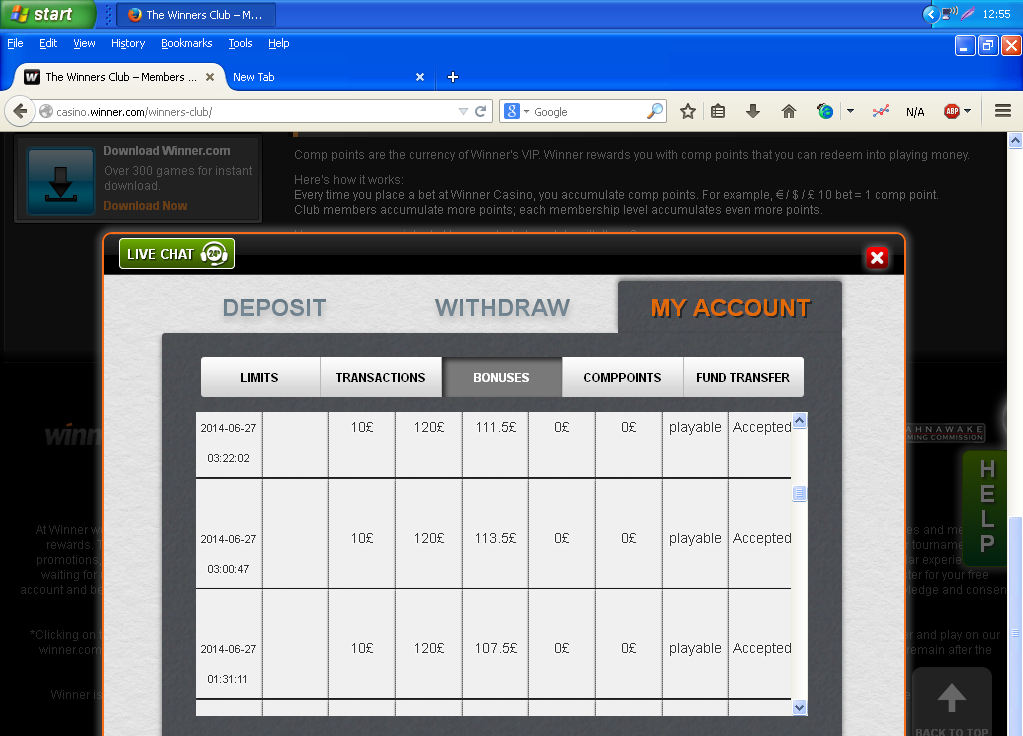This screenshot has height=736, width=1023.
Task: Open the search engine selector dropdown
Action: (515, 112)
